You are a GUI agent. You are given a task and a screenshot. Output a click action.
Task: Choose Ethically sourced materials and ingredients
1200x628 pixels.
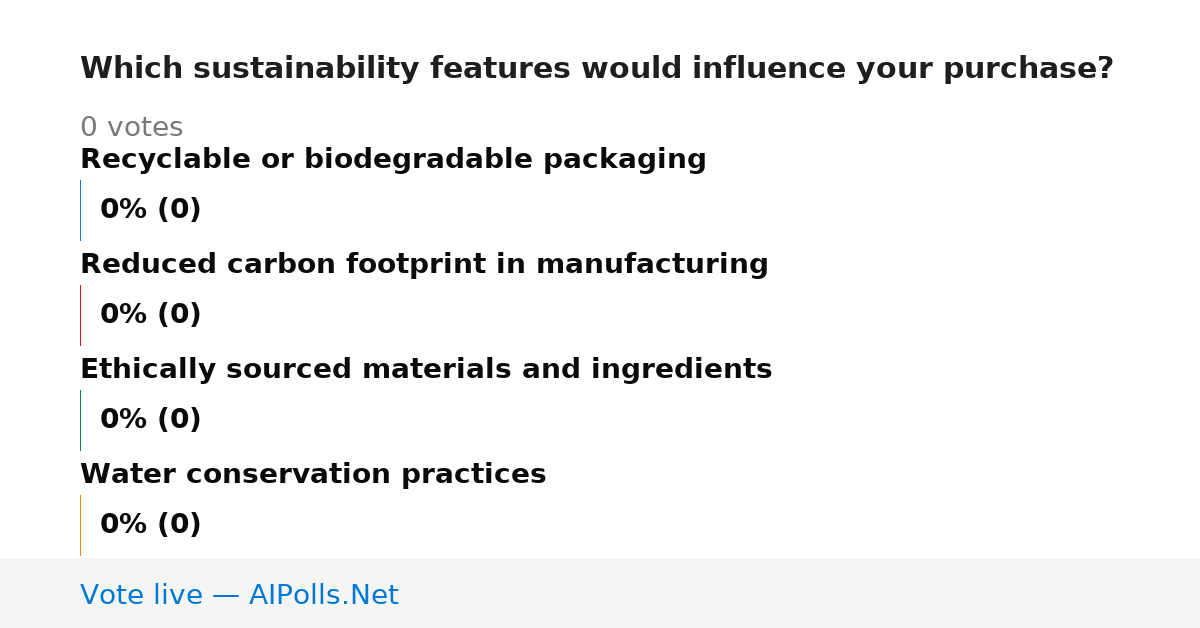426,370
